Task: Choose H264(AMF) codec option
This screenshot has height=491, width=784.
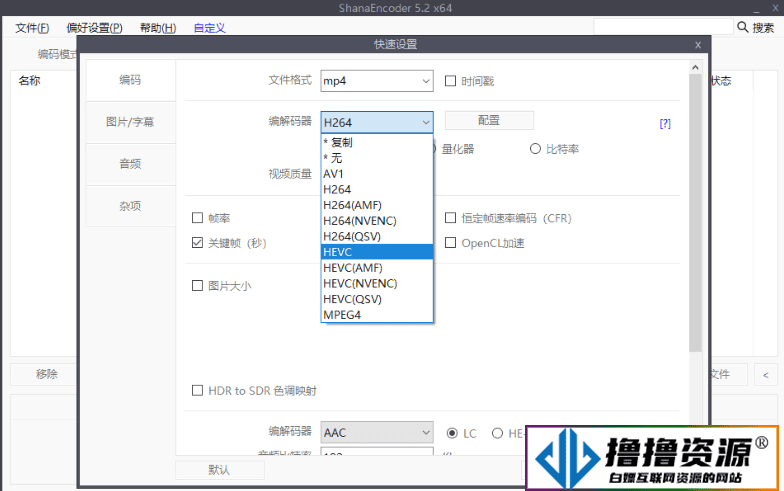Action: (376, 205)
